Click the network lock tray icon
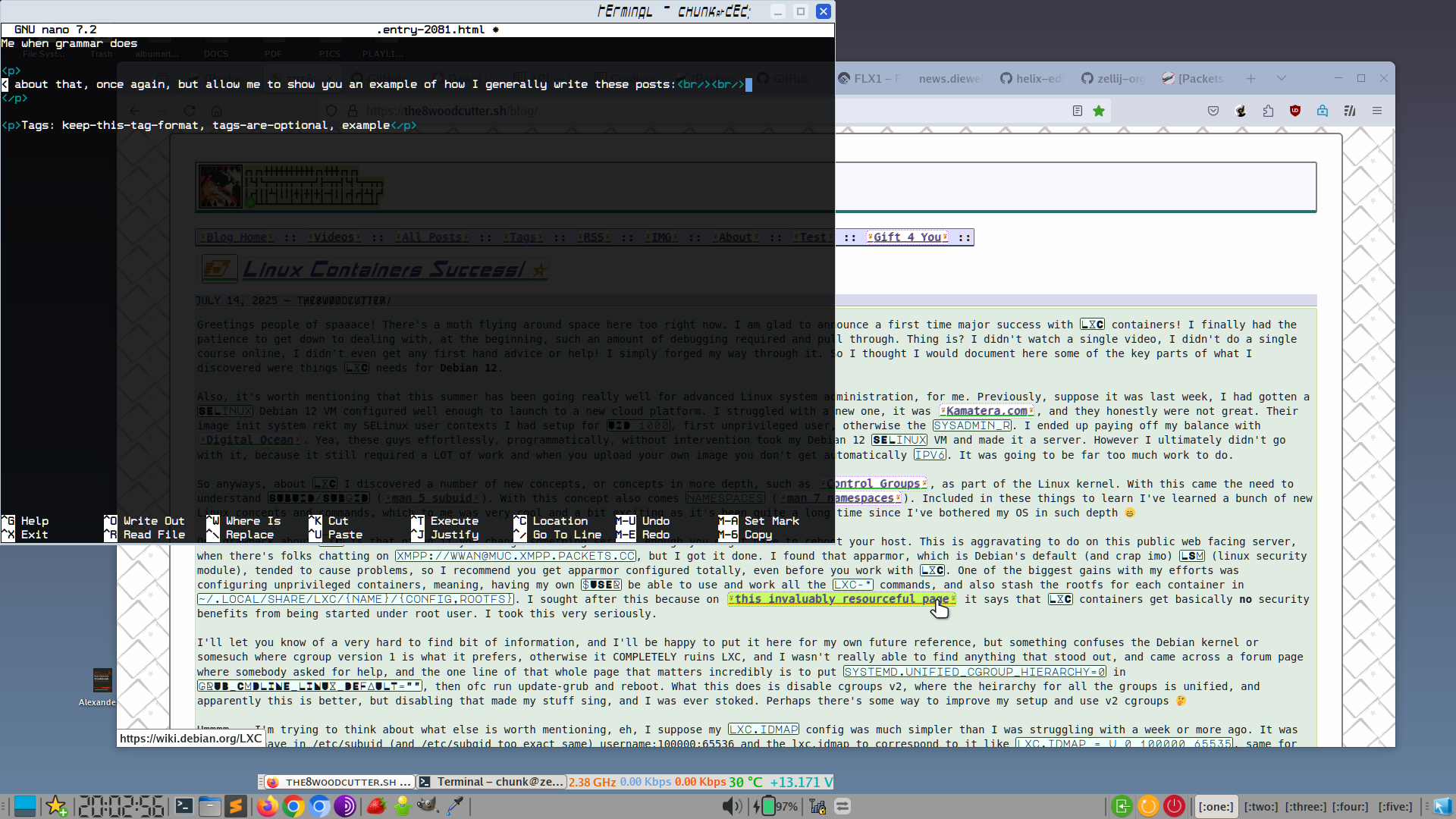1456x819 pixels. (x=817, y=806)
